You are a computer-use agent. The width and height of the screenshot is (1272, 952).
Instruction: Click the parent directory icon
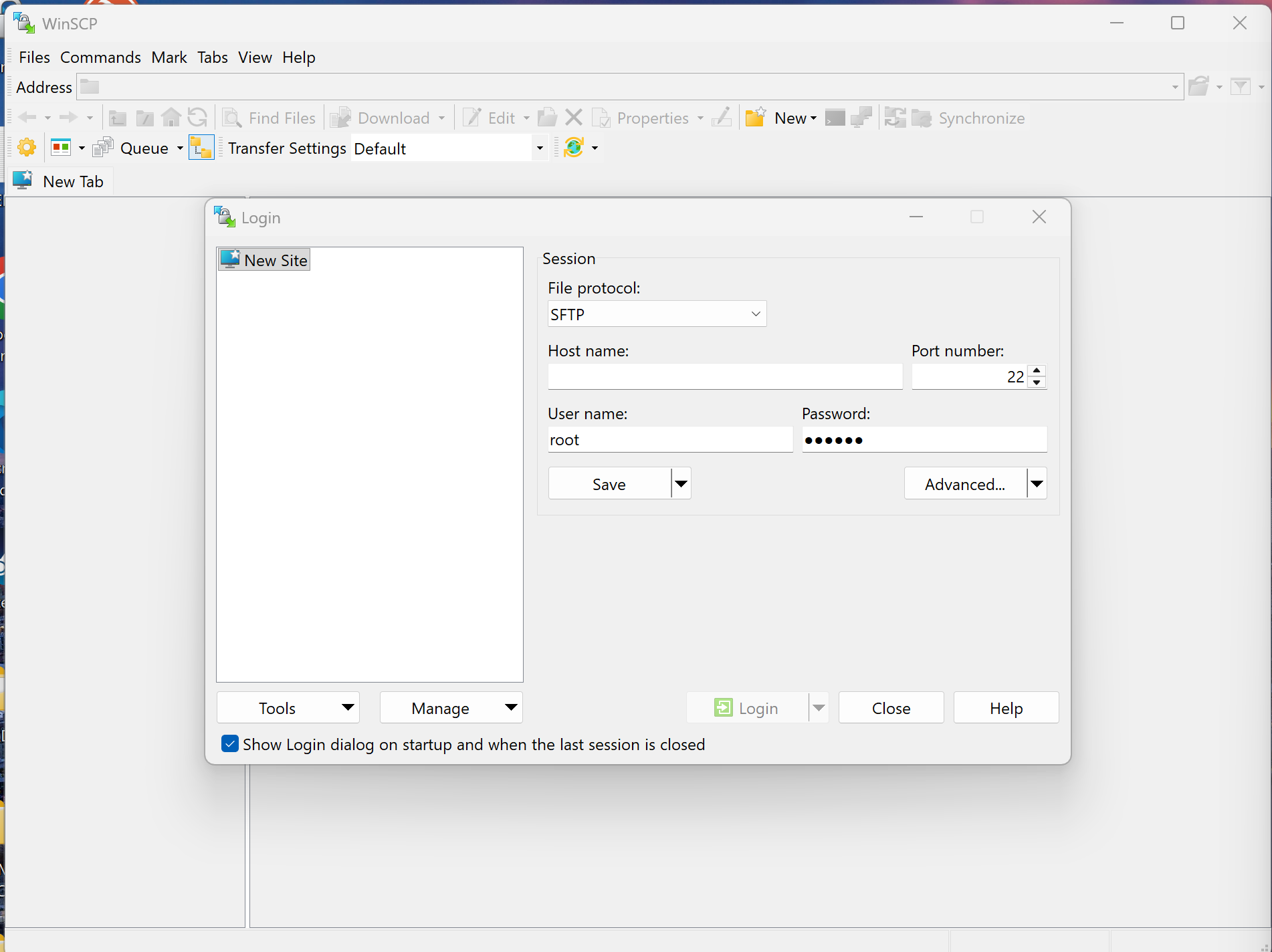[118, 118]
